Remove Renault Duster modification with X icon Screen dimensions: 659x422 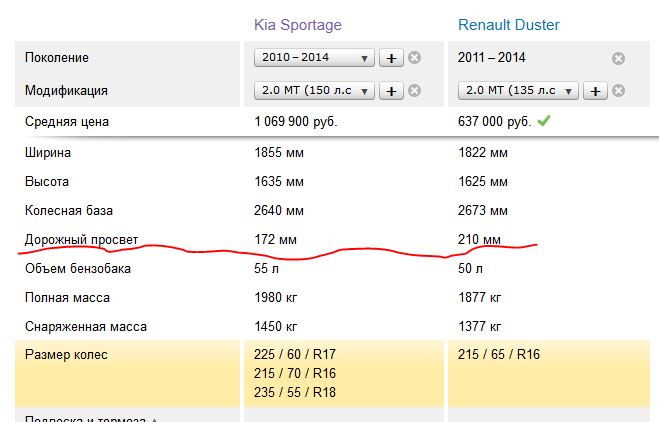point(618,91)
